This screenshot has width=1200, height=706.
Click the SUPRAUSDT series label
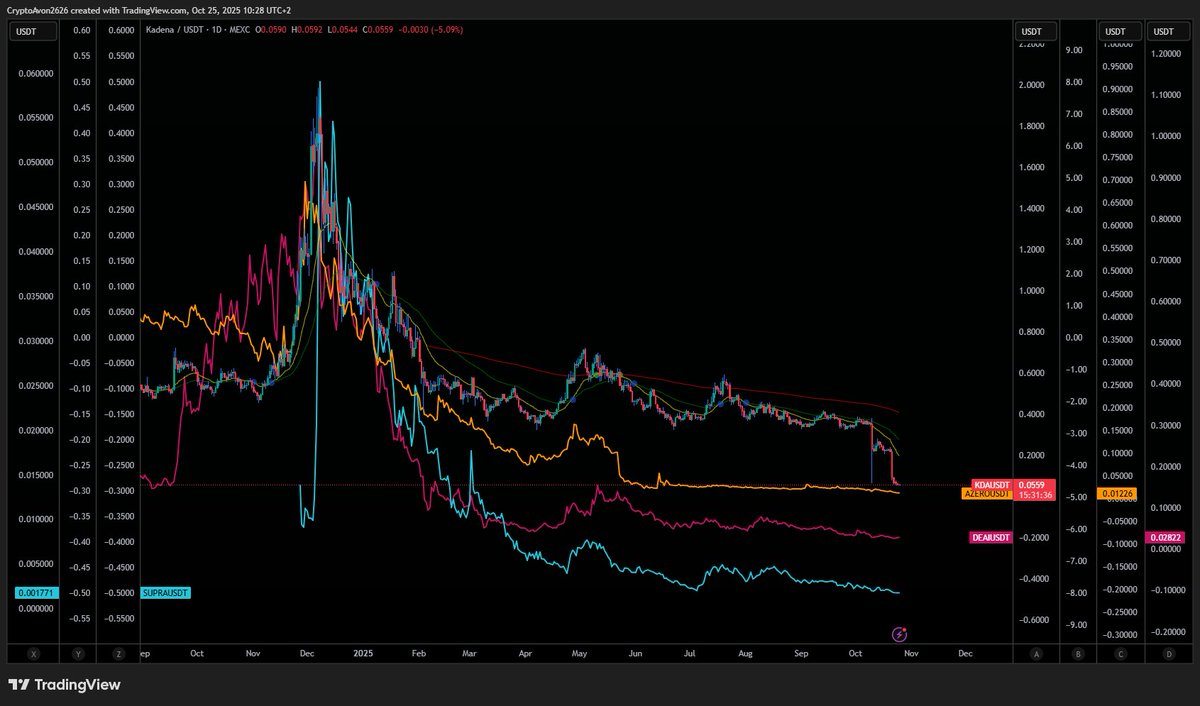166,593
